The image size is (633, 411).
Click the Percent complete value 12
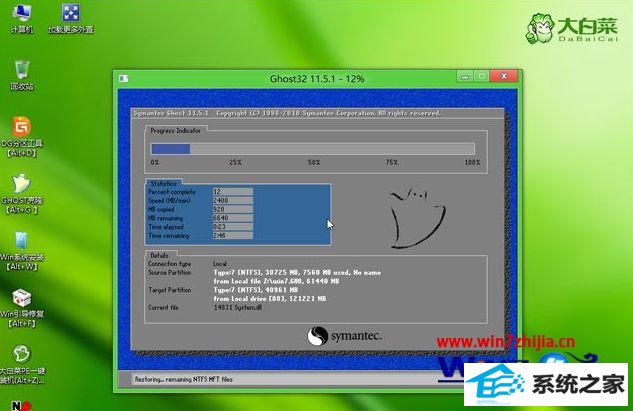tap(233, 191)
